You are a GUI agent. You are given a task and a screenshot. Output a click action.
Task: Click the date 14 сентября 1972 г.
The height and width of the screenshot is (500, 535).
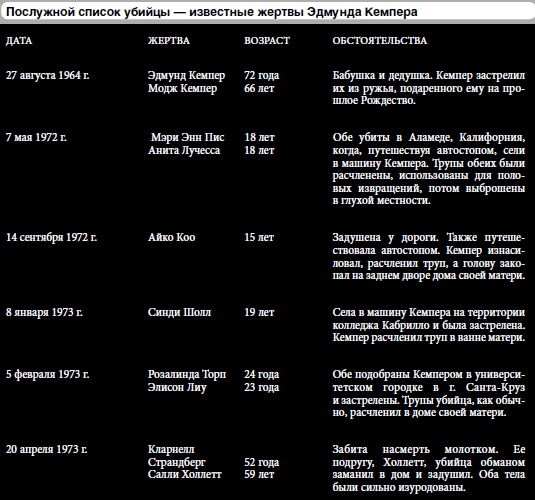pos(51,237)
